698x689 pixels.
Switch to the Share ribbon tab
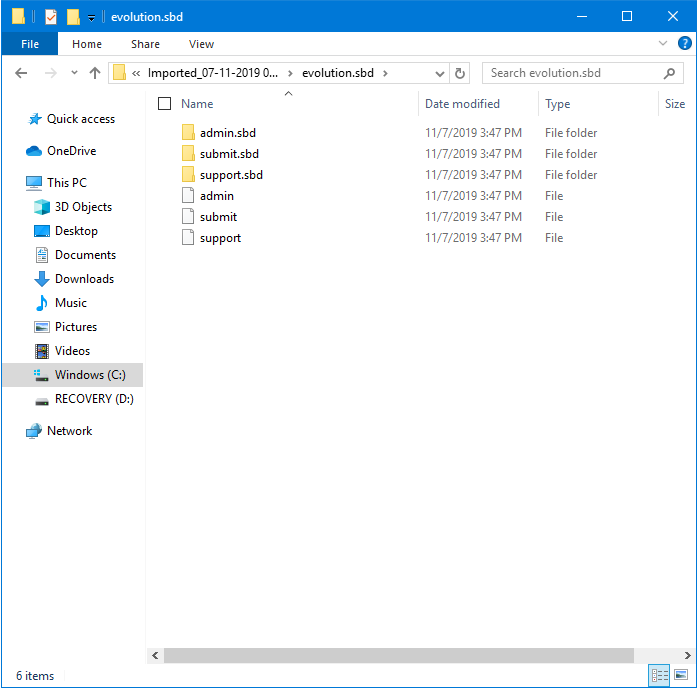(x=145, y=44)
